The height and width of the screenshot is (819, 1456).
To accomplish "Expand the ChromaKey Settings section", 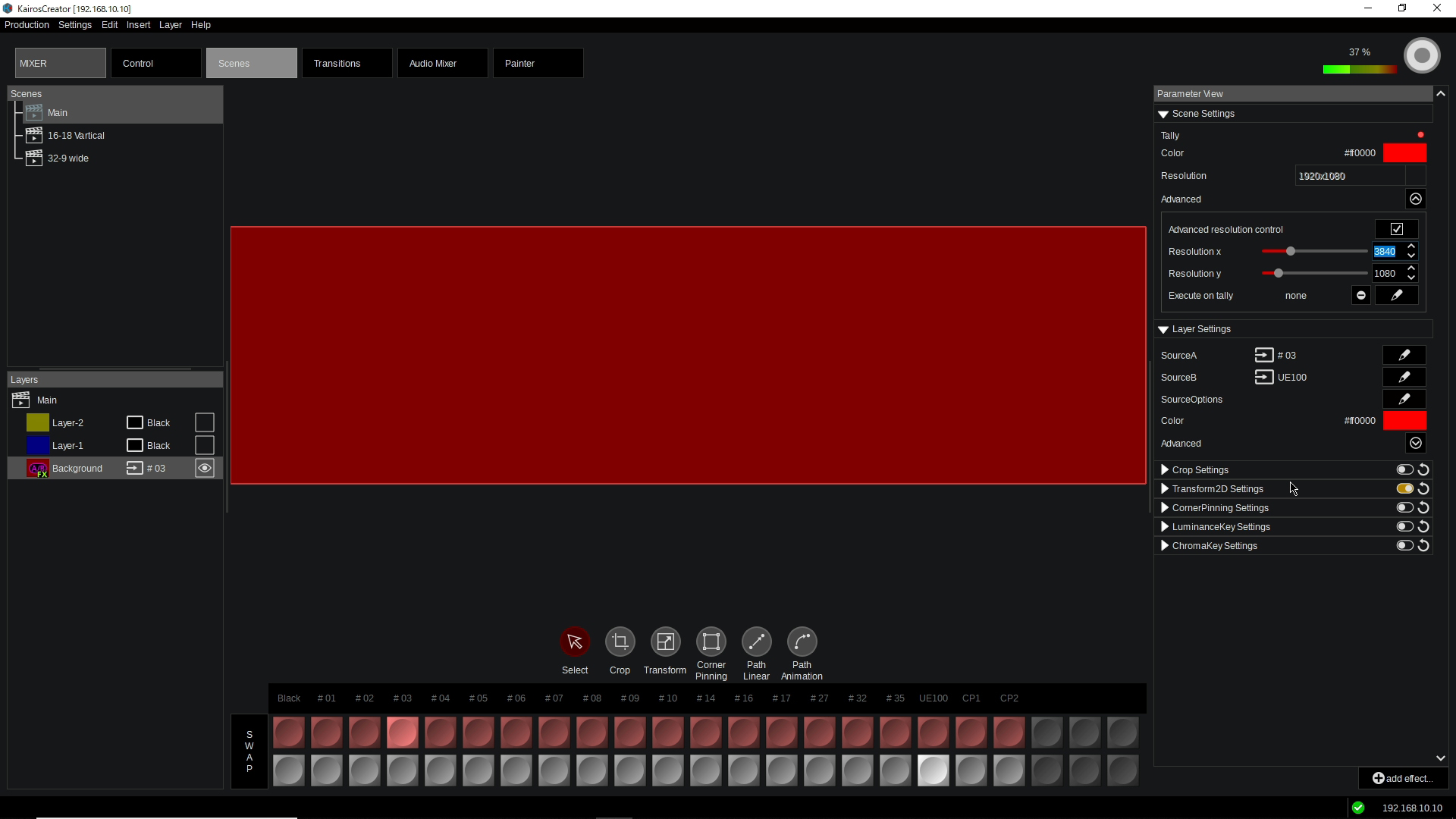I will point(1165,546).
